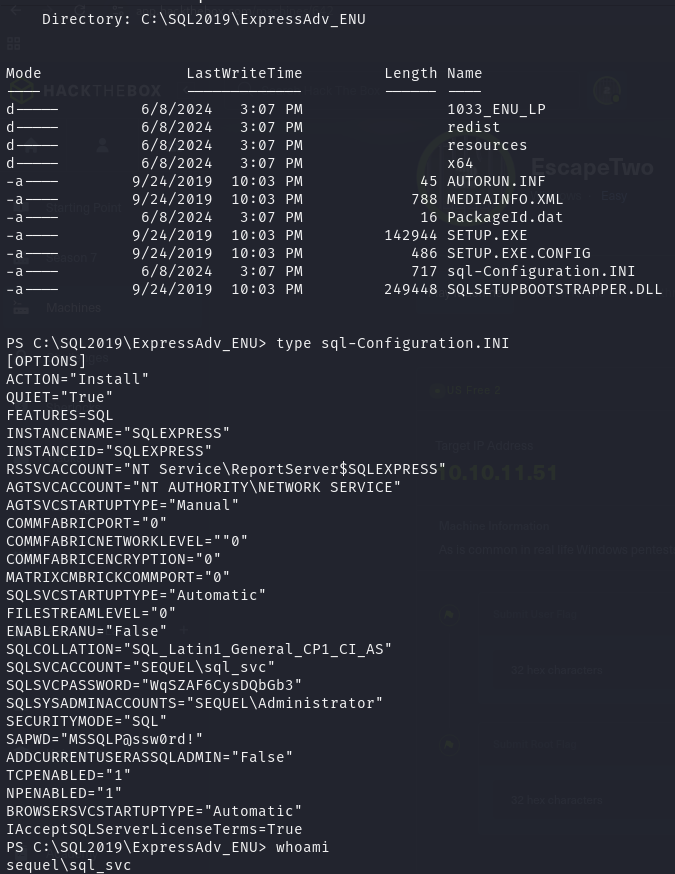Click the user flag 32 hex characters field
The width and height of the screenshot is (675, 874).
coord(556,670)
